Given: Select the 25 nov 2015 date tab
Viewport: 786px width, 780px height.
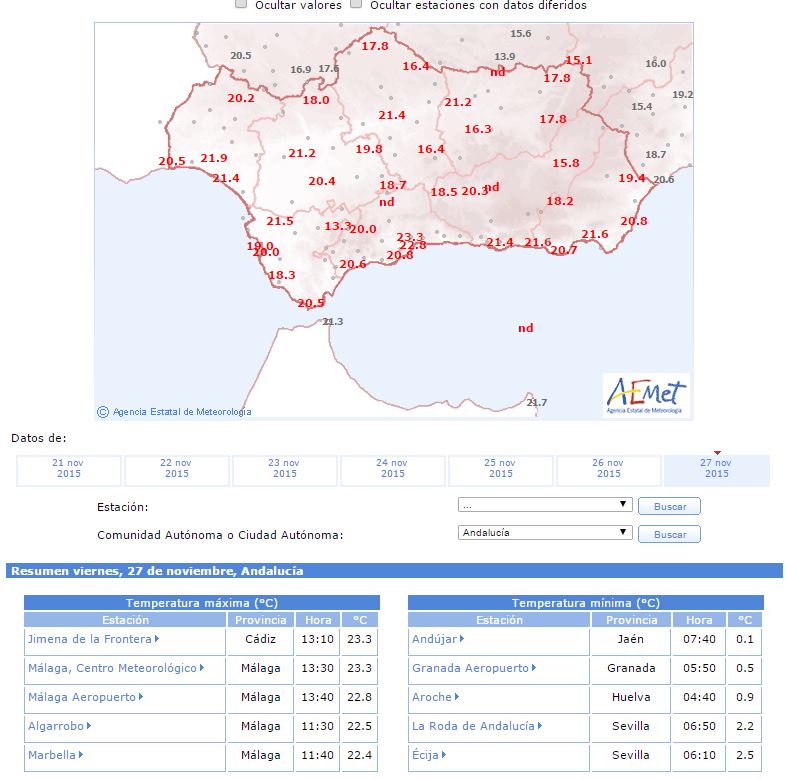Looking at the screenshot, I should click(501, 471).
